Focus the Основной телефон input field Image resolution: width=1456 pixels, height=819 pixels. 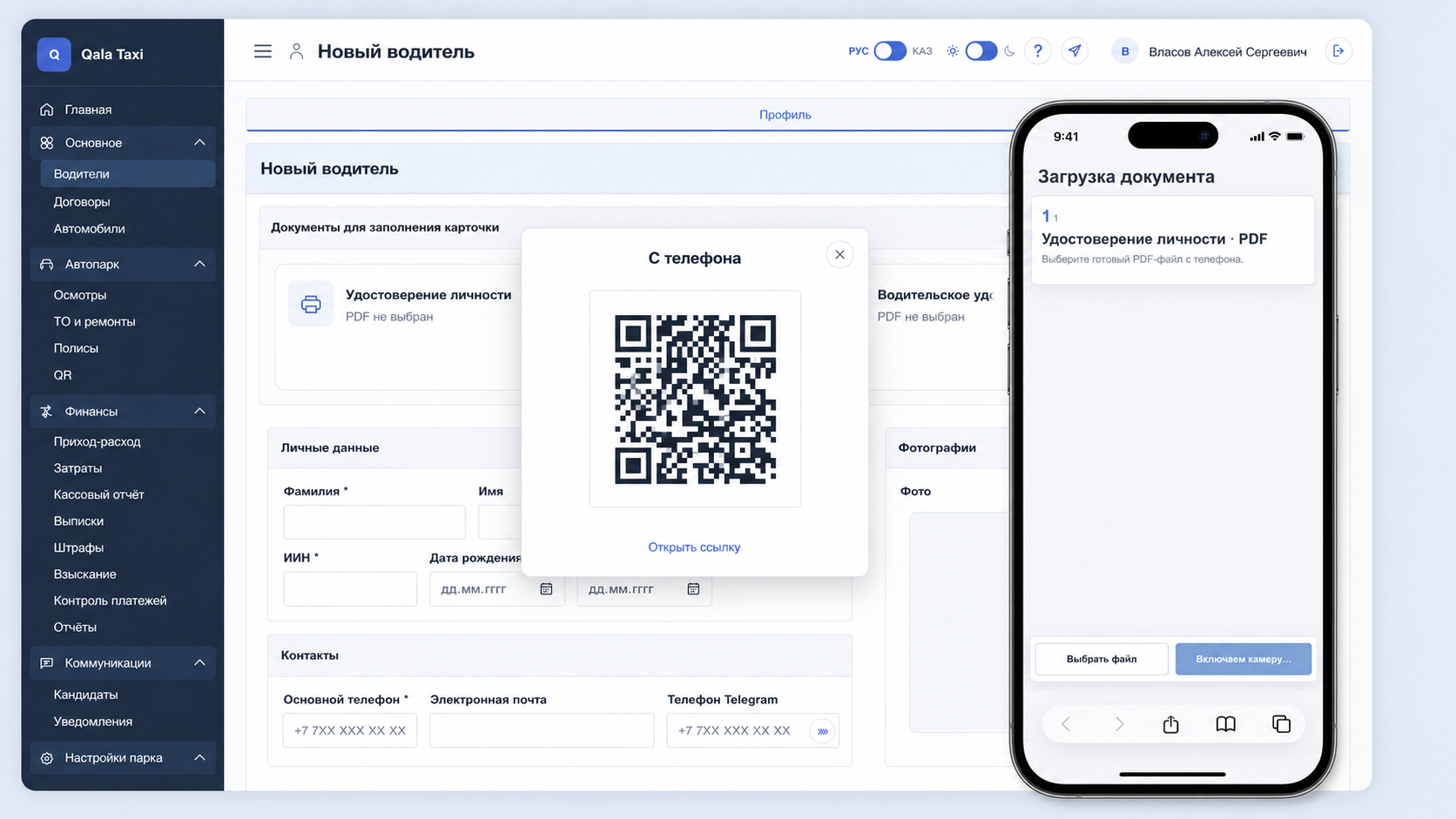click(x=350, y=731)
